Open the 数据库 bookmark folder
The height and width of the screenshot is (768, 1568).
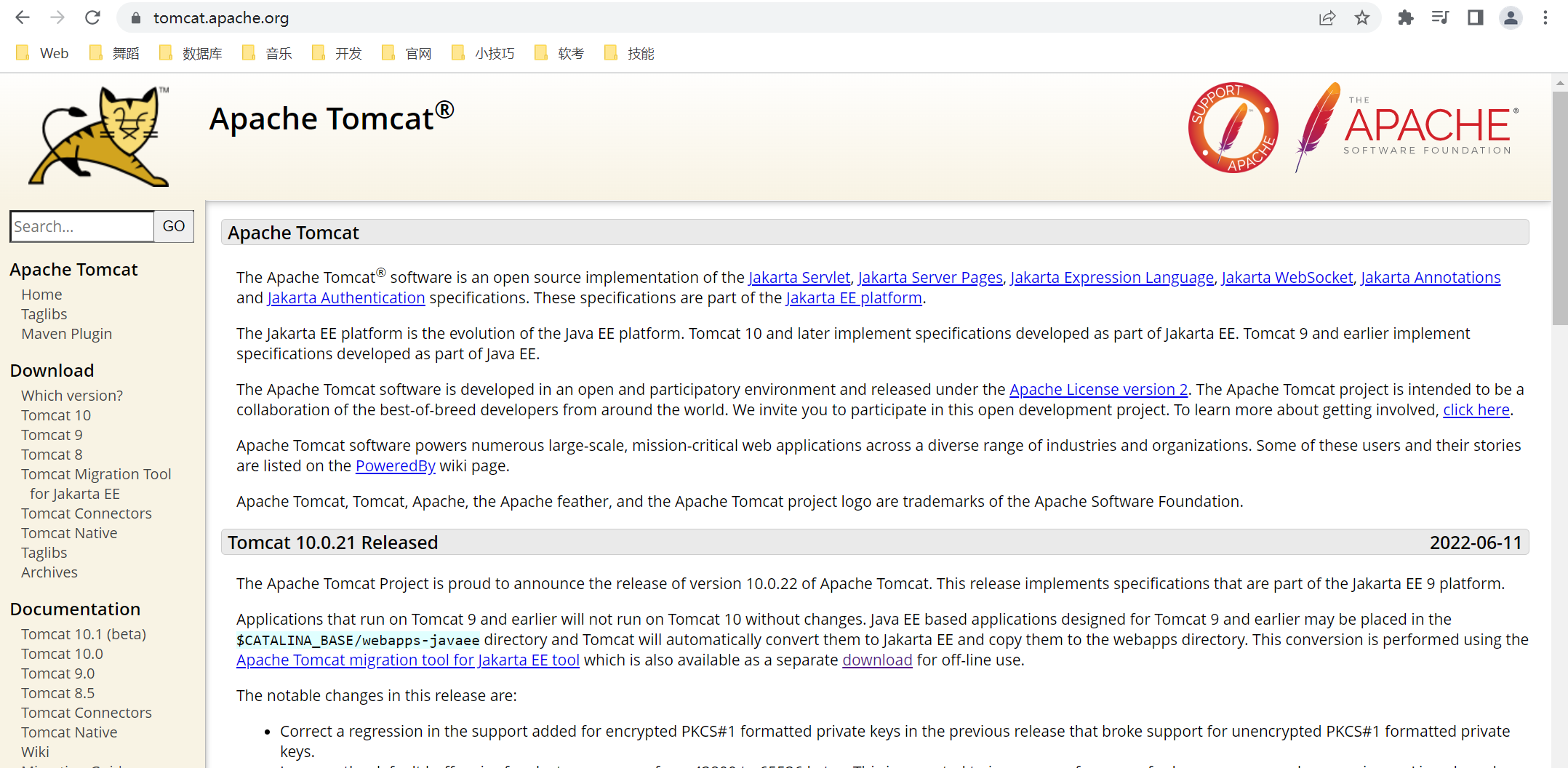pos(191,53)
